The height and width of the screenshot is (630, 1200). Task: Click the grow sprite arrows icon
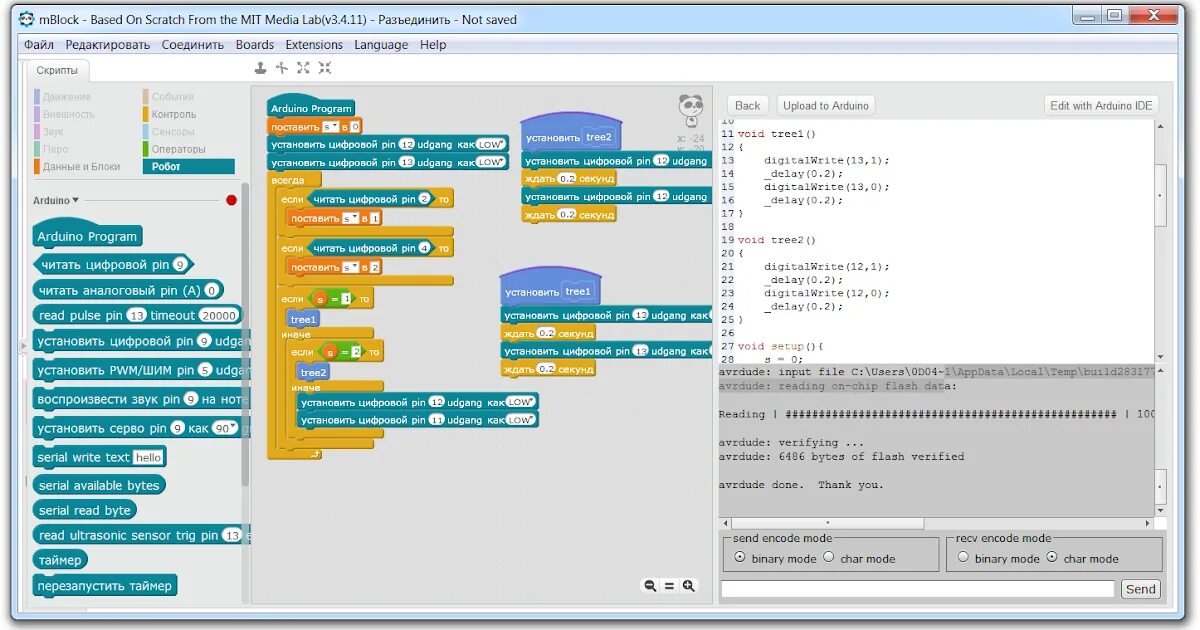click(303, 68)
